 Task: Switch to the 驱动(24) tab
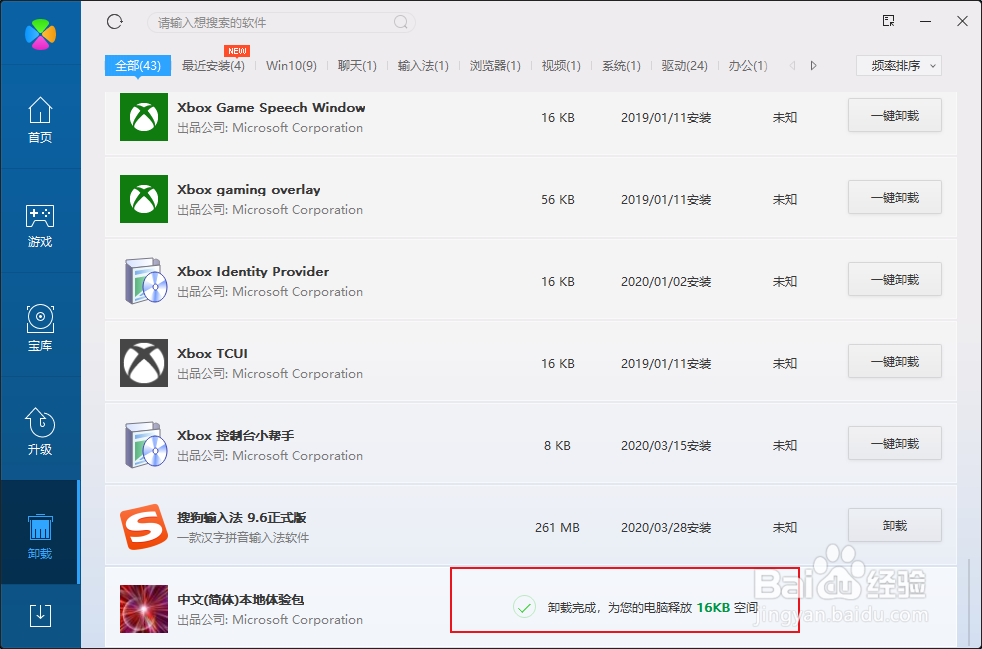pos(685,66)
